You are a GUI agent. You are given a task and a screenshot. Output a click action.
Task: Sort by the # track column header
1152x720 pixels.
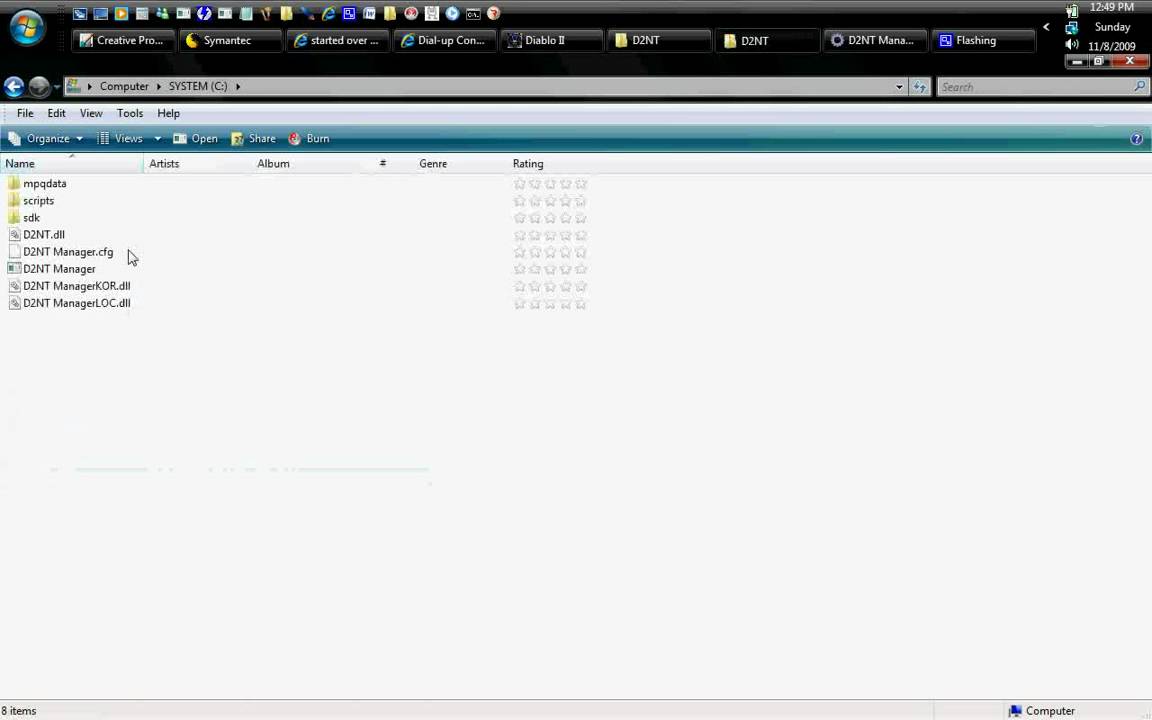pyautogui.click(x=383, y=164)
